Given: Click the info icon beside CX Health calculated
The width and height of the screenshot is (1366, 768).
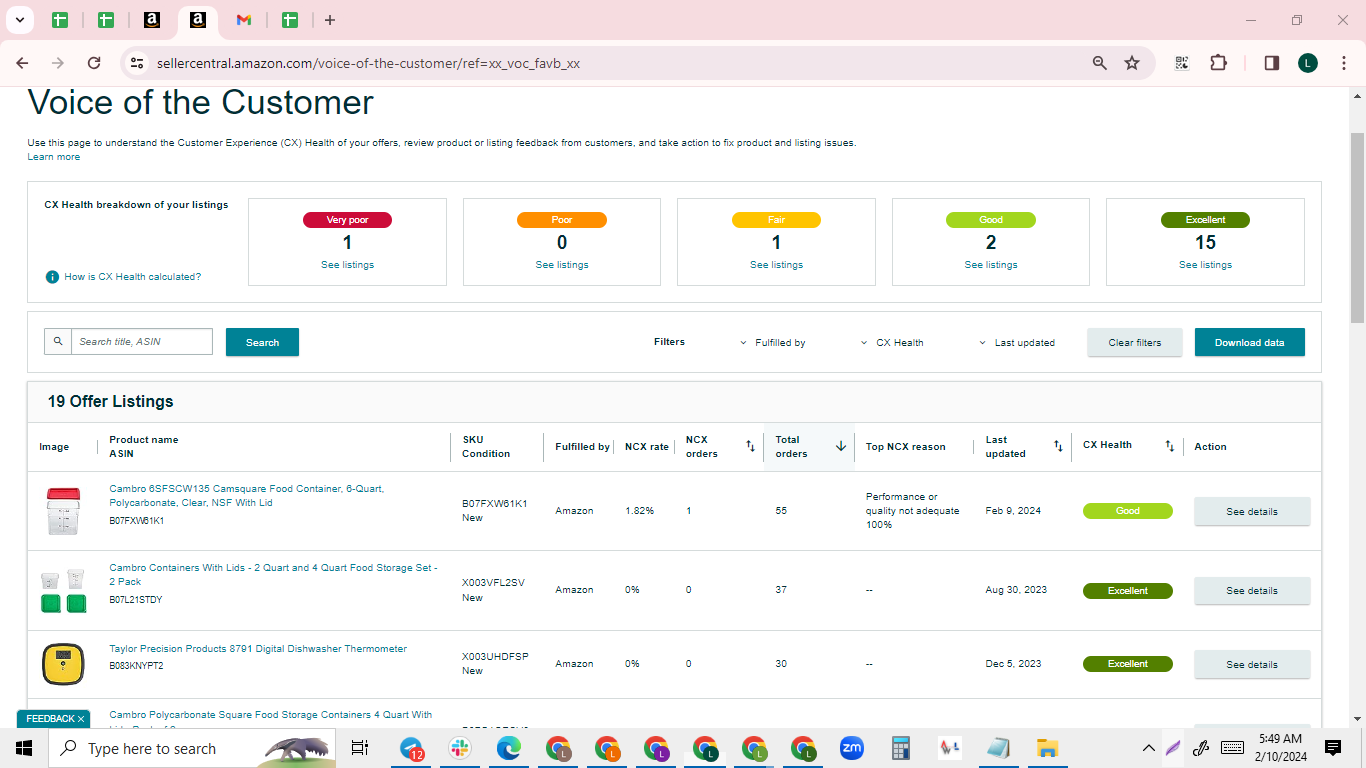Looking at the screenshot, I should (x=52, y=277).
